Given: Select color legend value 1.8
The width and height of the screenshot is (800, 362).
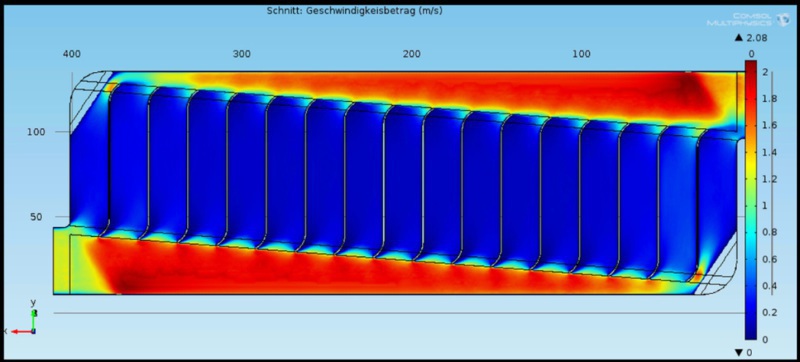Looking at the screenshot, I should tap(770, 99).
